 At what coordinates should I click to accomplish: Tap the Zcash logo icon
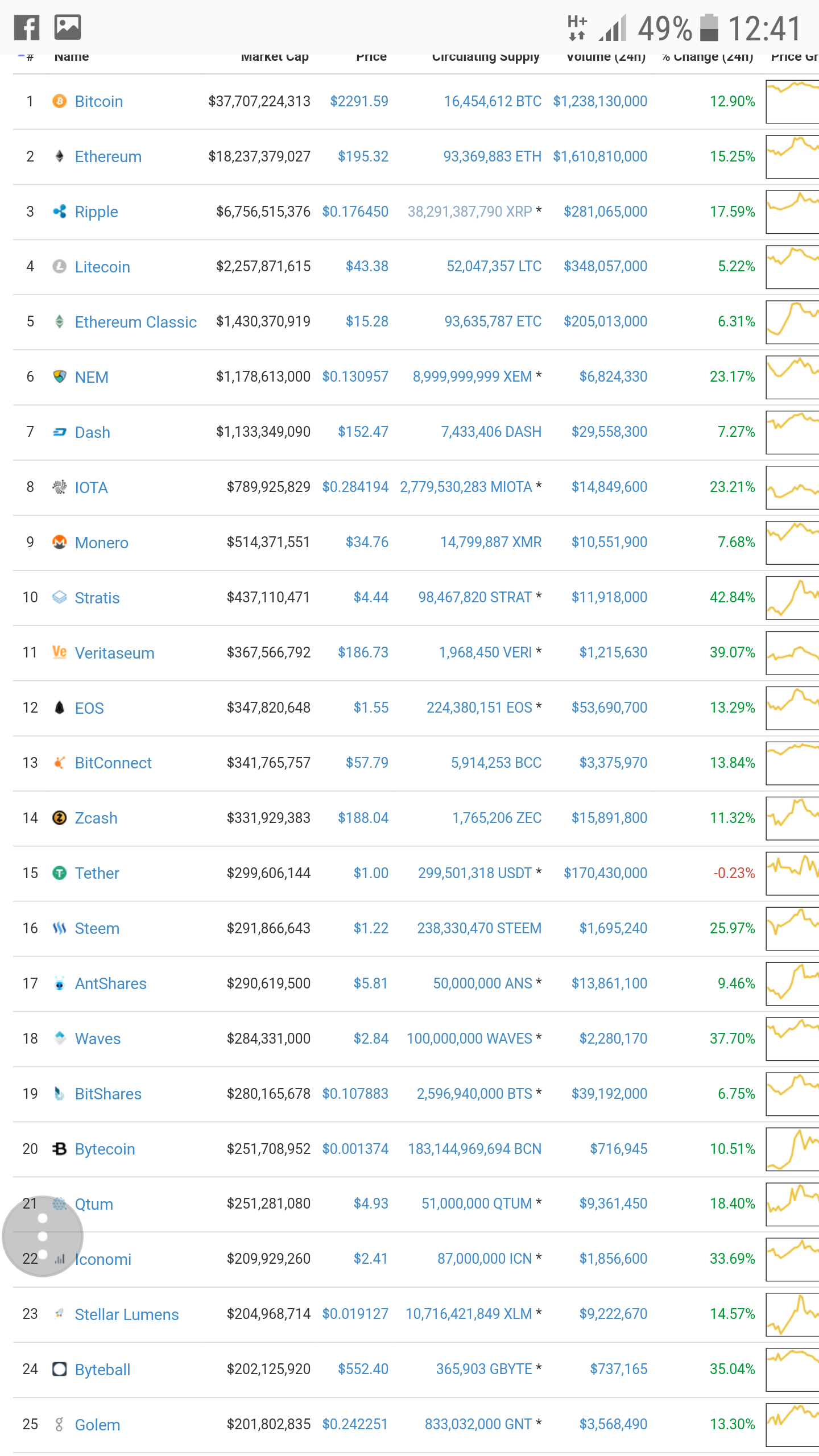click(x=59, y=818)
